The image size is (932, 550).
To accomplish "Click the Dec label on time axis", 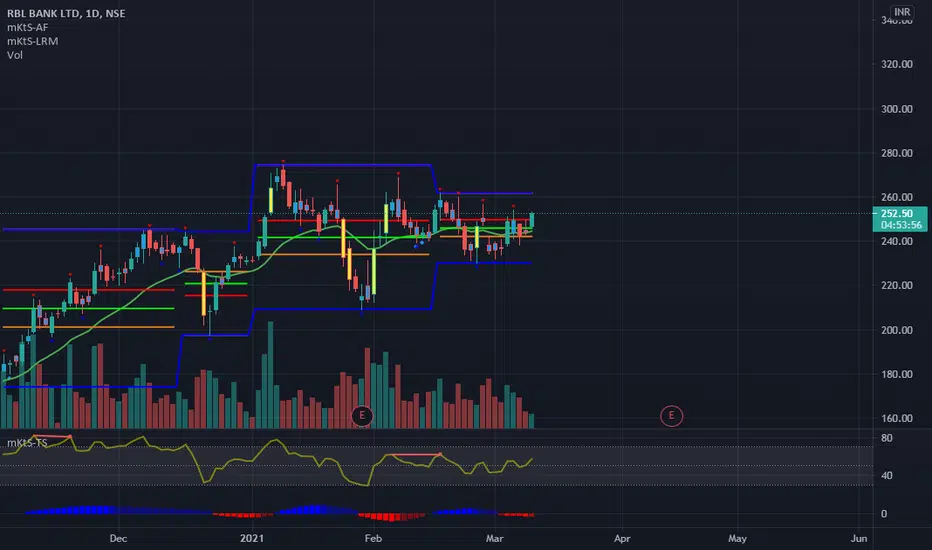I will tap(118, 538).
